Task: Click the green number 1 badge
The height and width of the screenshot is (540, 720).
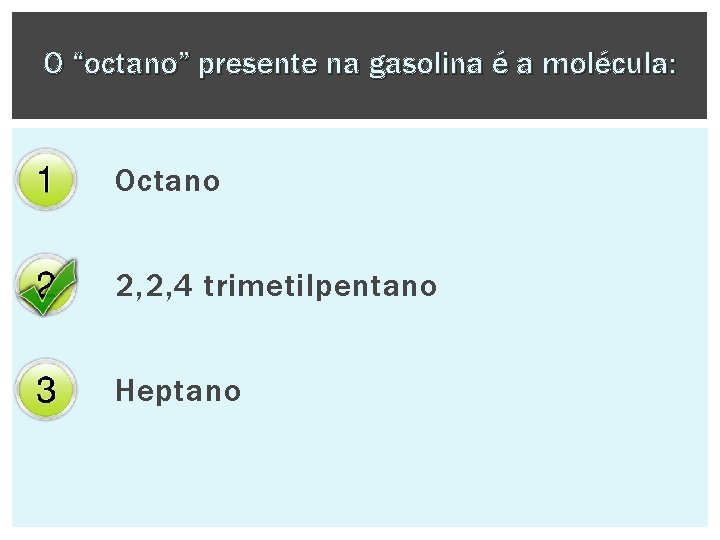Action: pyautogui.click(x=45, y=181)
